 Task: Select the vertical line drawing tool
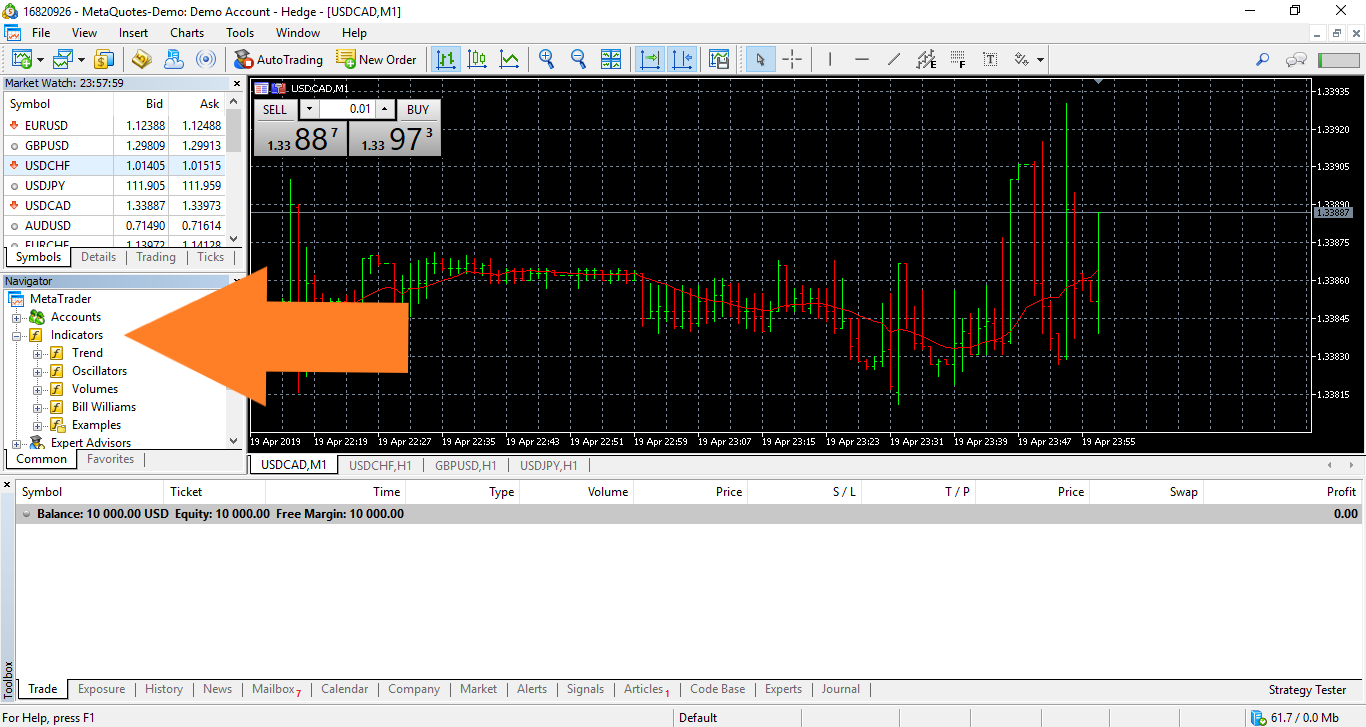(x=830, y=59)
